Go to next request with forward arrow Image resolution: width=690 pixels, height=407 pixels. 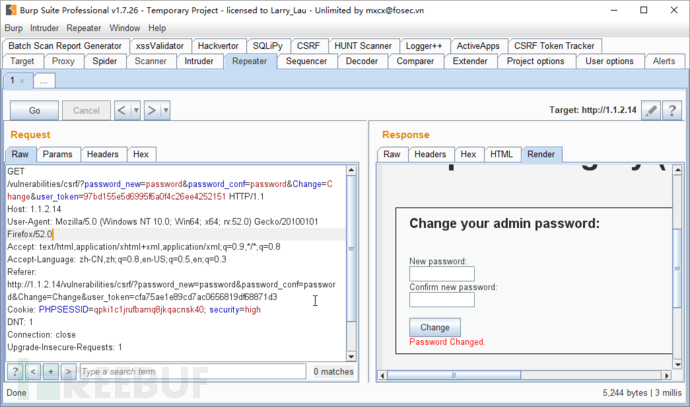(x=151, y=110)
